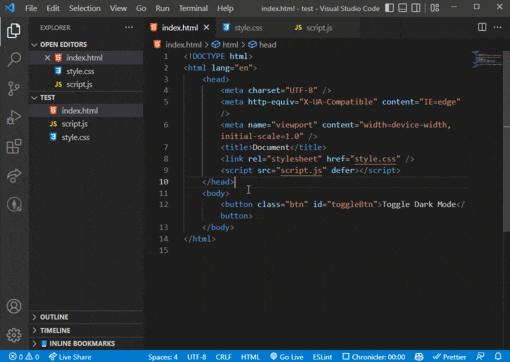Image resolution: width=510 pixels, height=362 pixels.
Task: Open script.js link in line 9
Action: tap(301, 170)
